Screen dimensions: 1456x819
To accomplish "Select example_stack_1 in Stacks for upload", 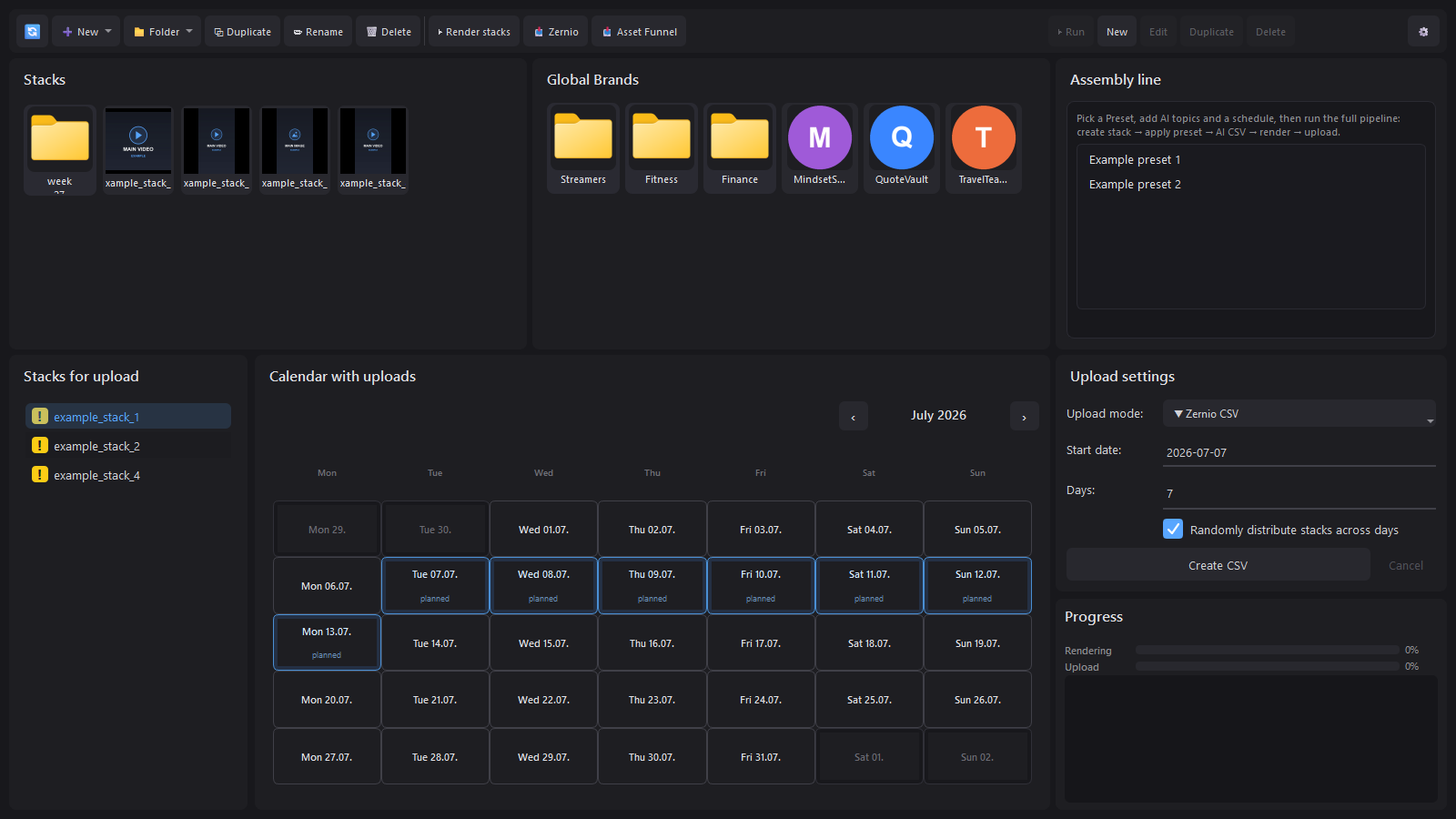I will 128,416.
